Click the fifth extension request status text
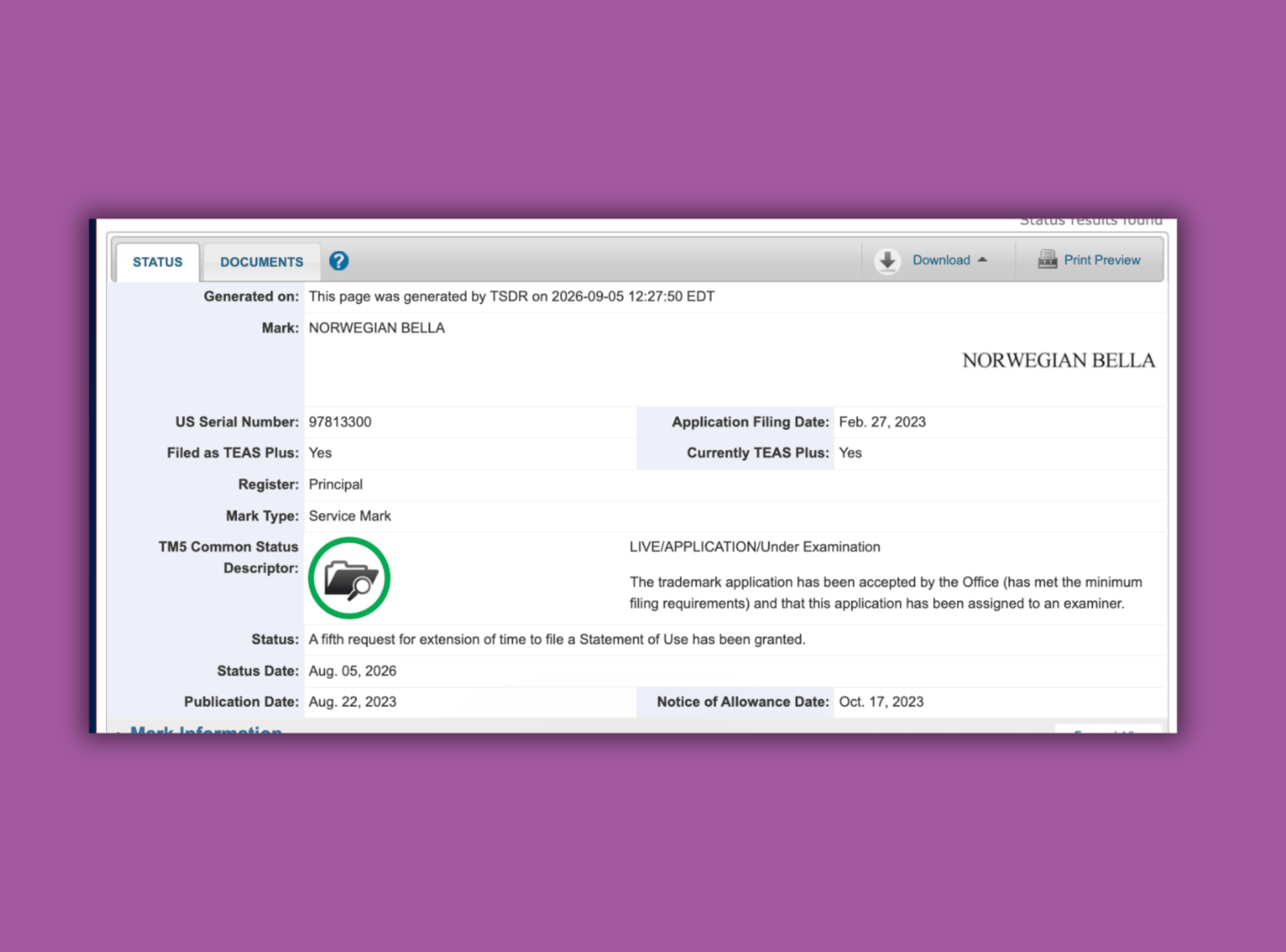This screenshot has width=1286, height=952. point(557,640)
